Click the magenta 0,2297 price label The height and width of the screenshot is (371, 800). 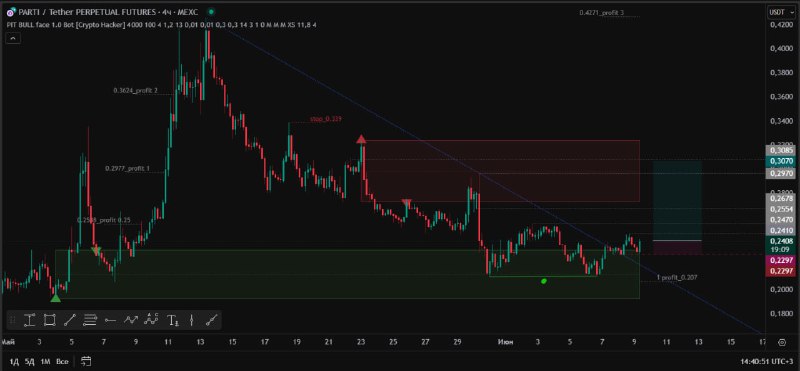tap(781, 261)
